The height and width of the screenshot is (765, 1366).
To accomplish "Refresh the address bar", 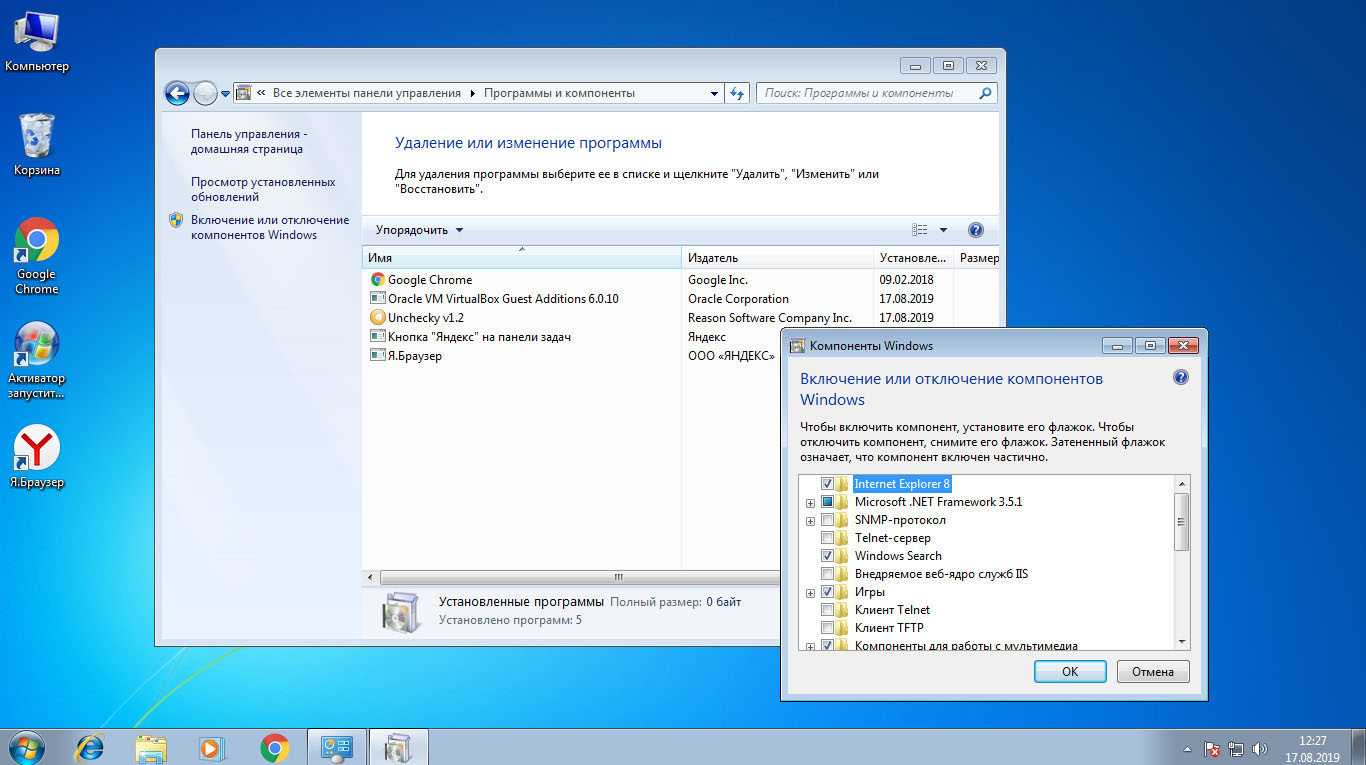I will [737, 93].
